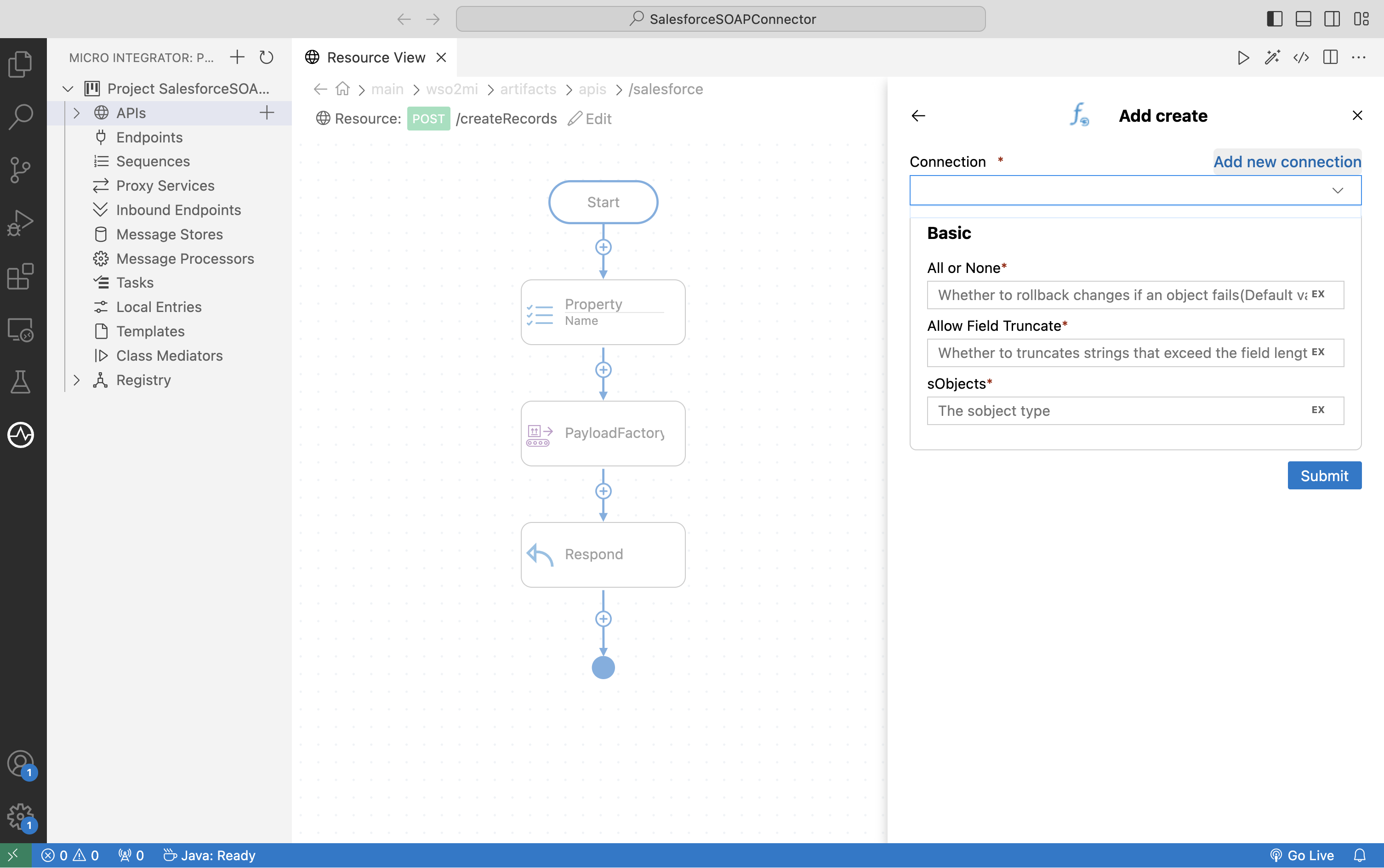Add mediator after Start node

pyautogui.click(x=603, y=247)
